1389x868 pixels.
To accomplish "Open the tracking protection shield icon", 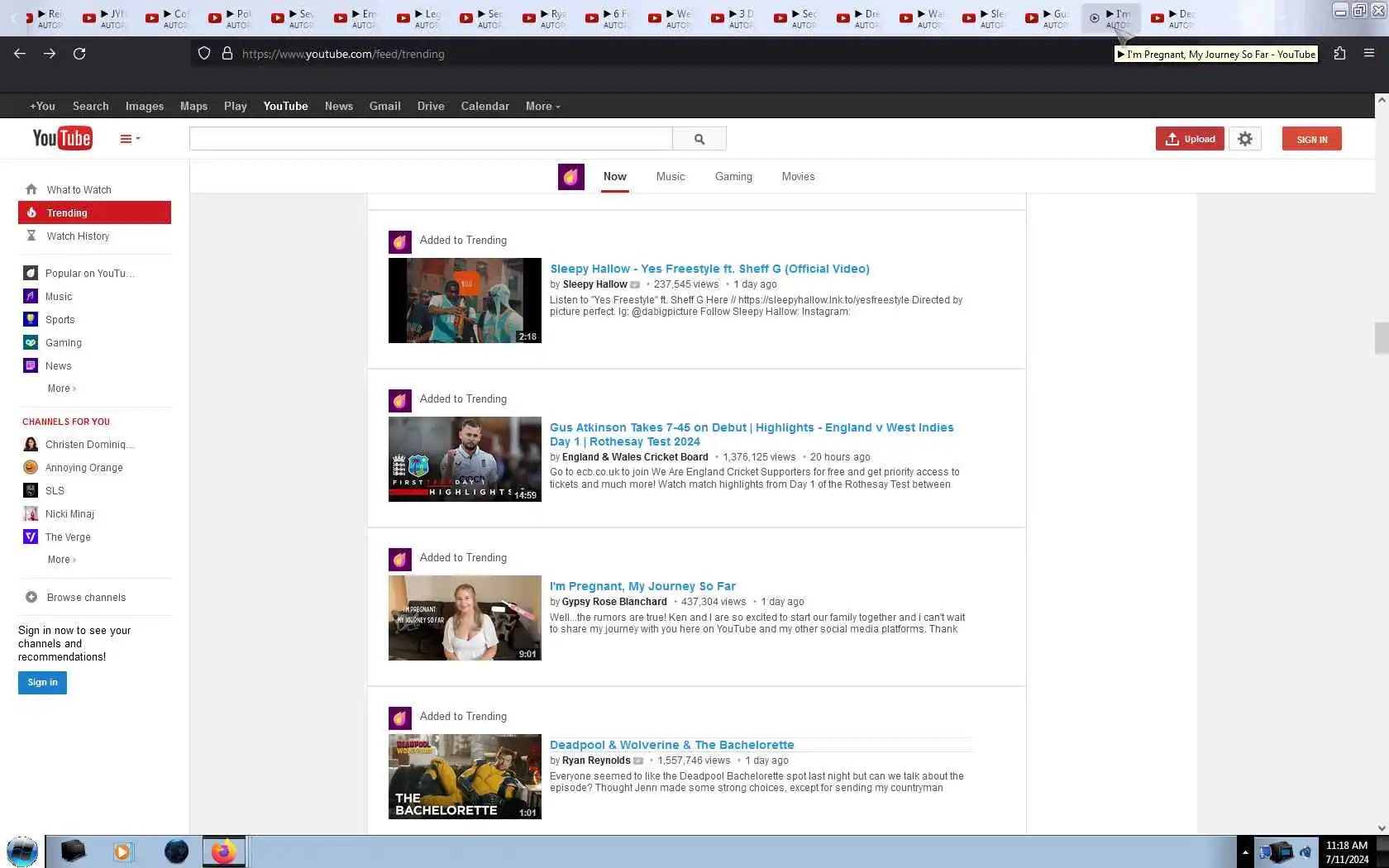I will click(x=204, y=54).
